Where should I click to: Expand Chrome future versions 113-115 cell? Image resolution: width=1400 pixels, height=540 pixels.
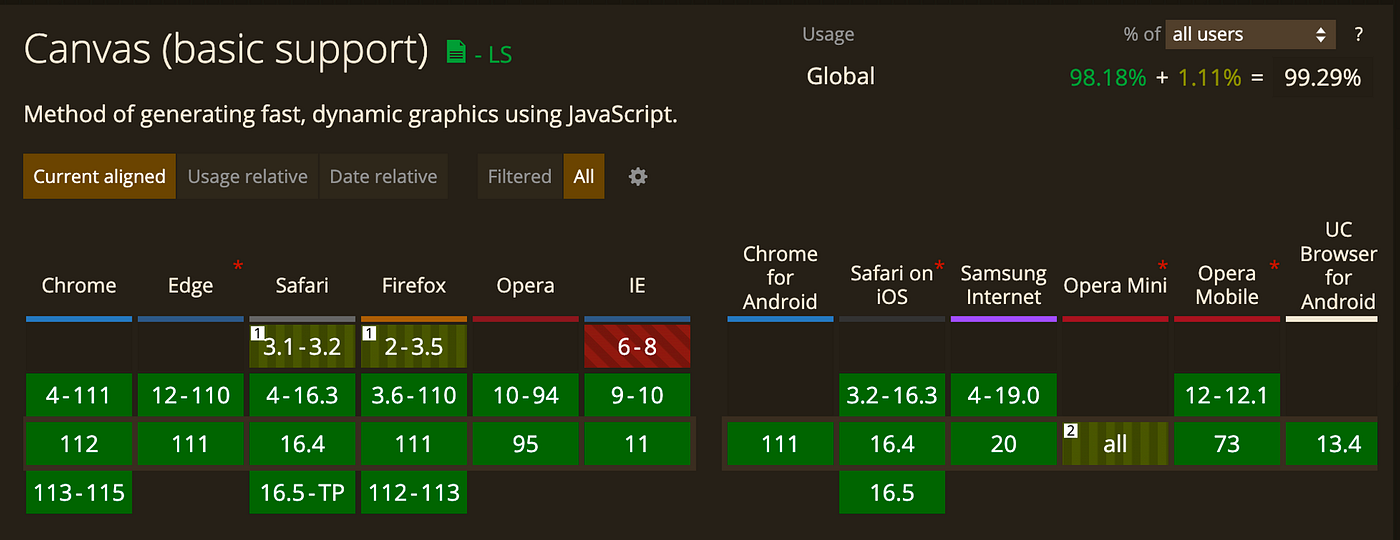point(79,492)
